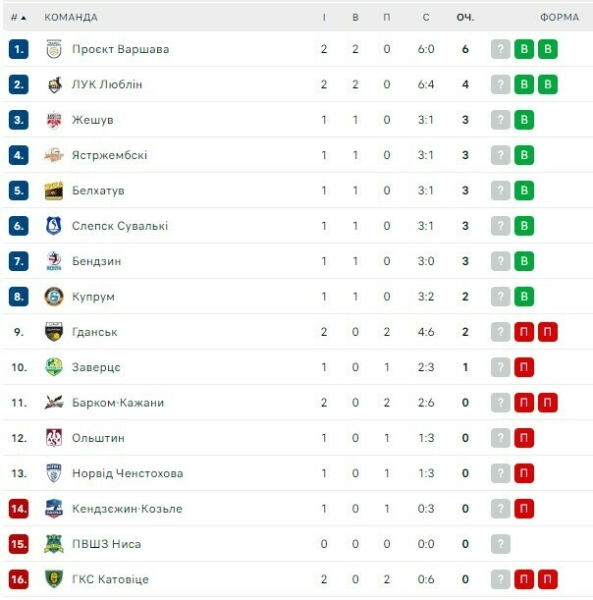Image resolution: width=593 pixels, height=600 pixels.
Task: Click the Белхатув team logo
Action: point(54,191)
